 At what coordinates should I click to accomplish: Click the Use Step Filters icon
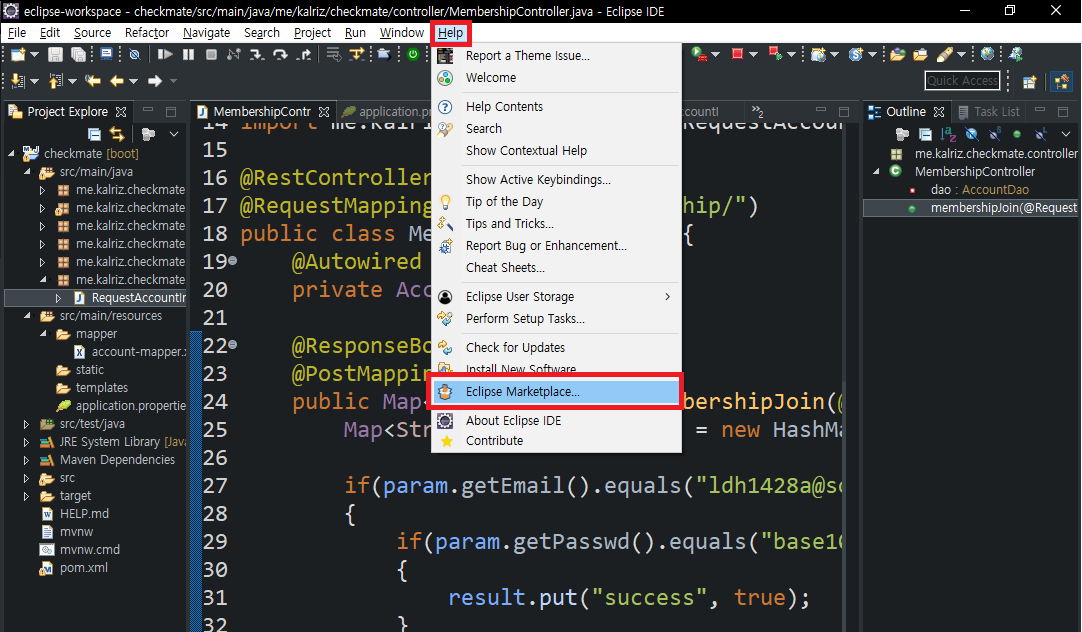coord(357,54)
